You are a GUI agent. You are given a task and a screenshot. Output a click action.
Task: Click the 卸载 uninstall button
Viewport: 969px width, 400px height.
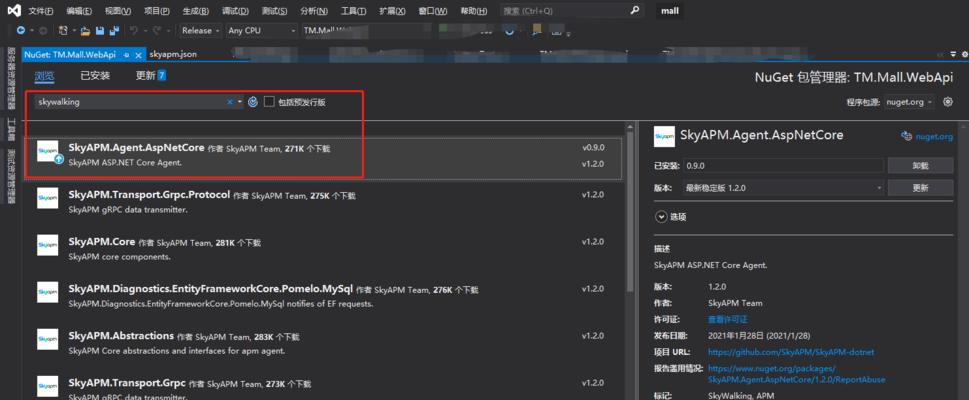tap(920, 166)
